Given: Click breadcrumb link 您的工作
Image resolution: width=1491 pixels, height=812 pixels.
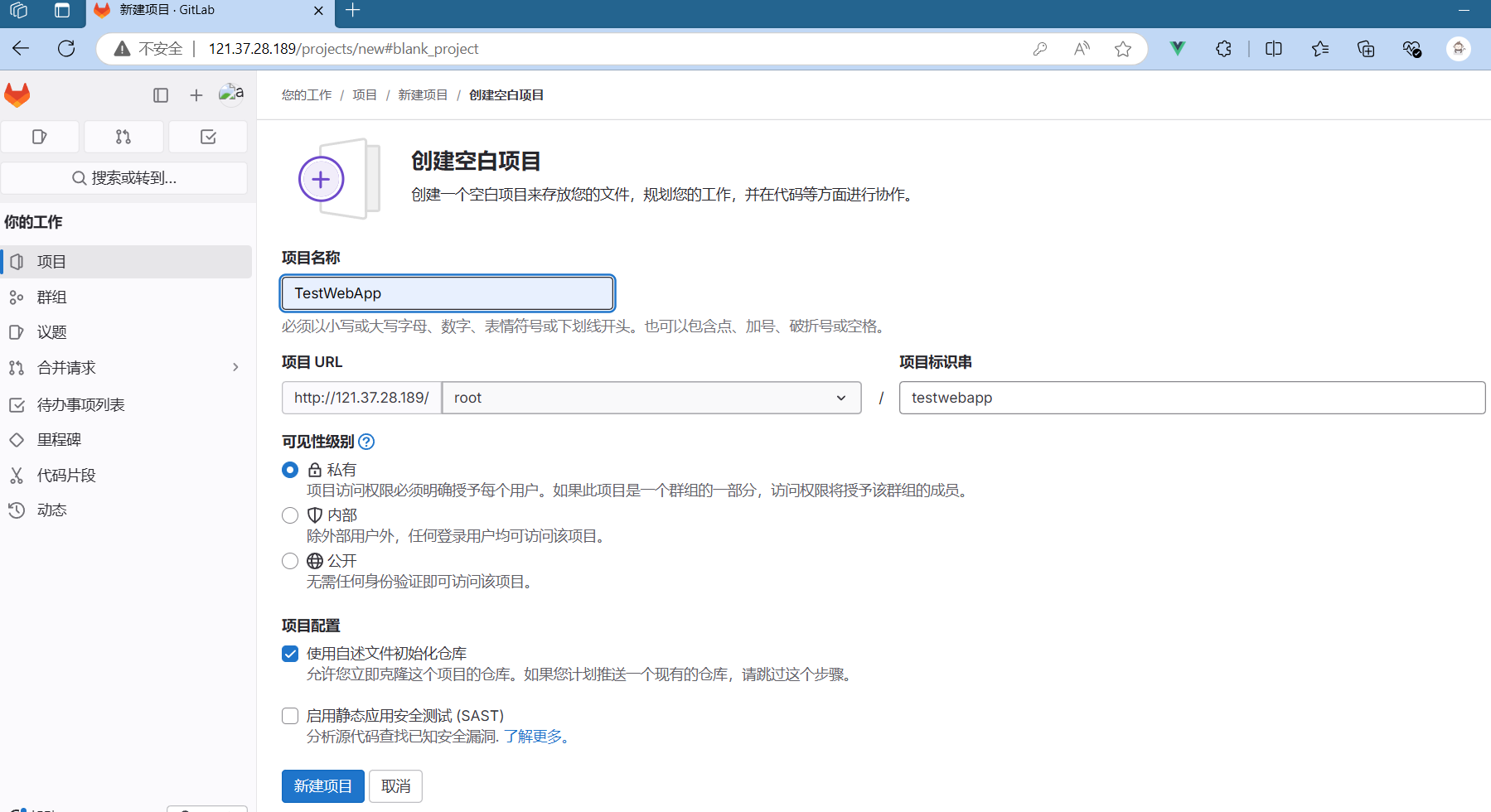Looking at the screenshot, I should [307, 95].
